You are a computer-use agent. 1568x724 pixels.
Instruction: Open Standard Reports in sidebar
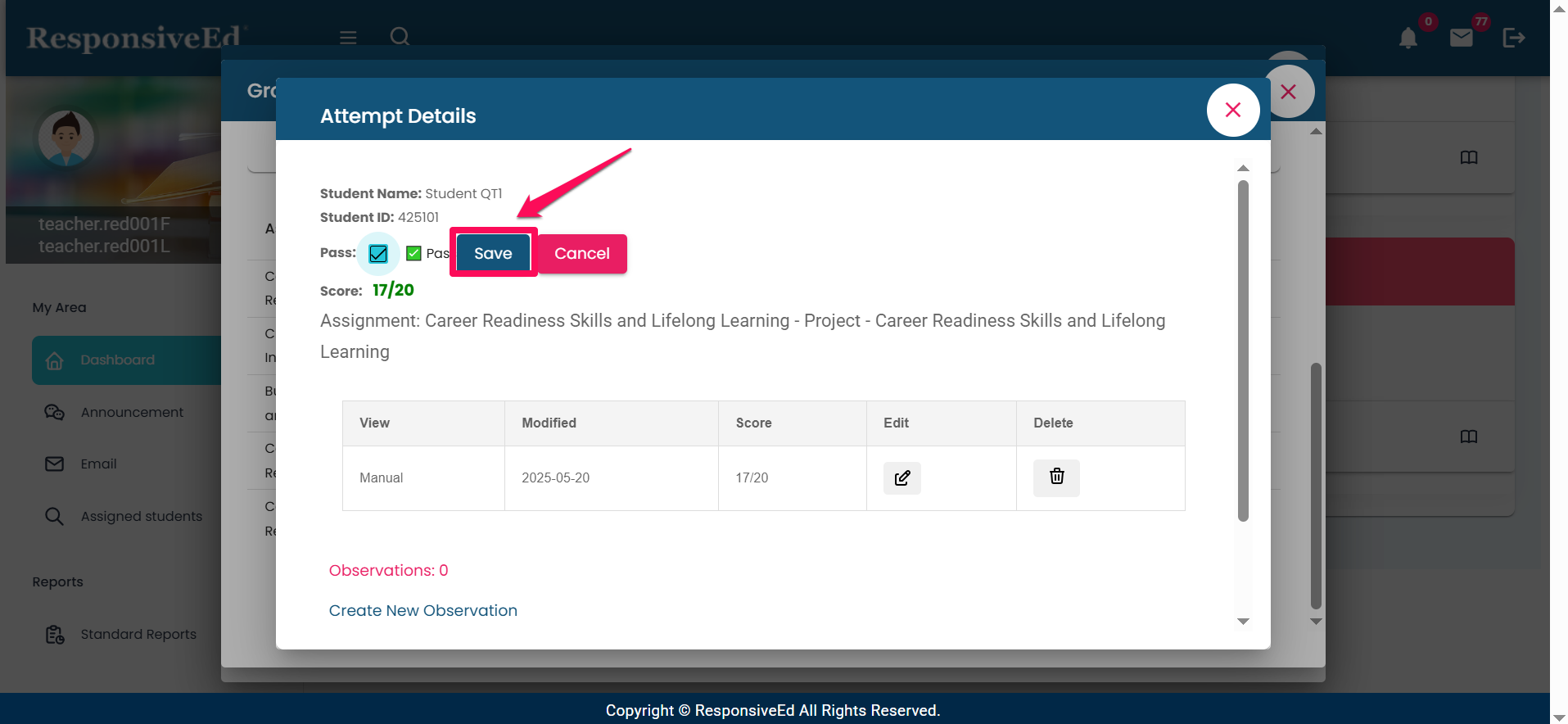[138, 635]
